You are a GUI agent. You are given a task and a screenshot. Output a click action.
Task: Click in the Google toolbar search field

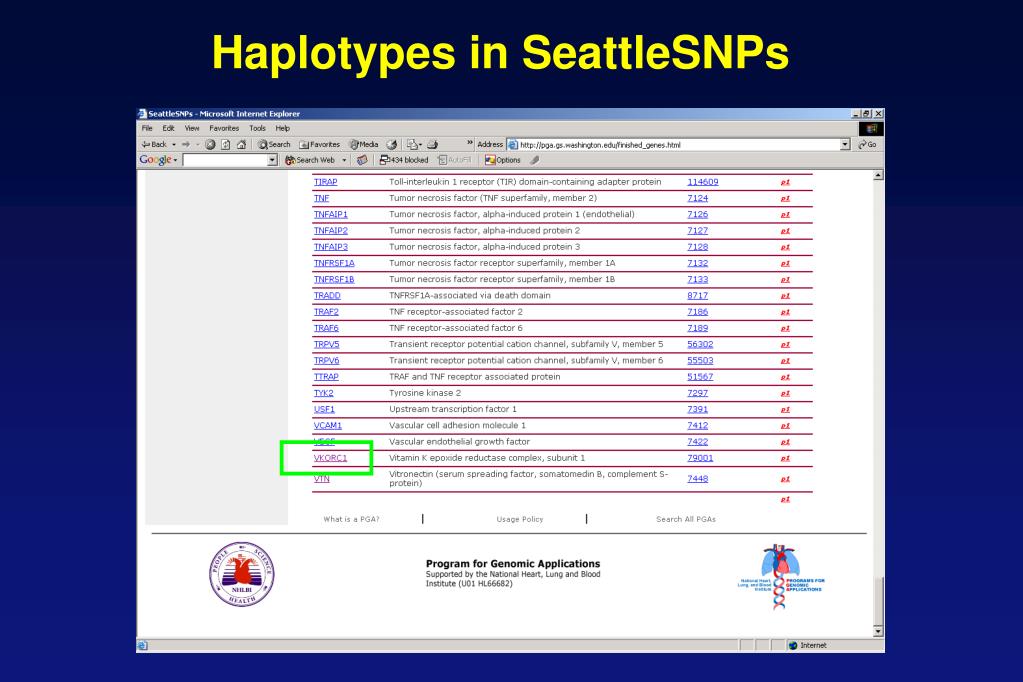(225, 160)
